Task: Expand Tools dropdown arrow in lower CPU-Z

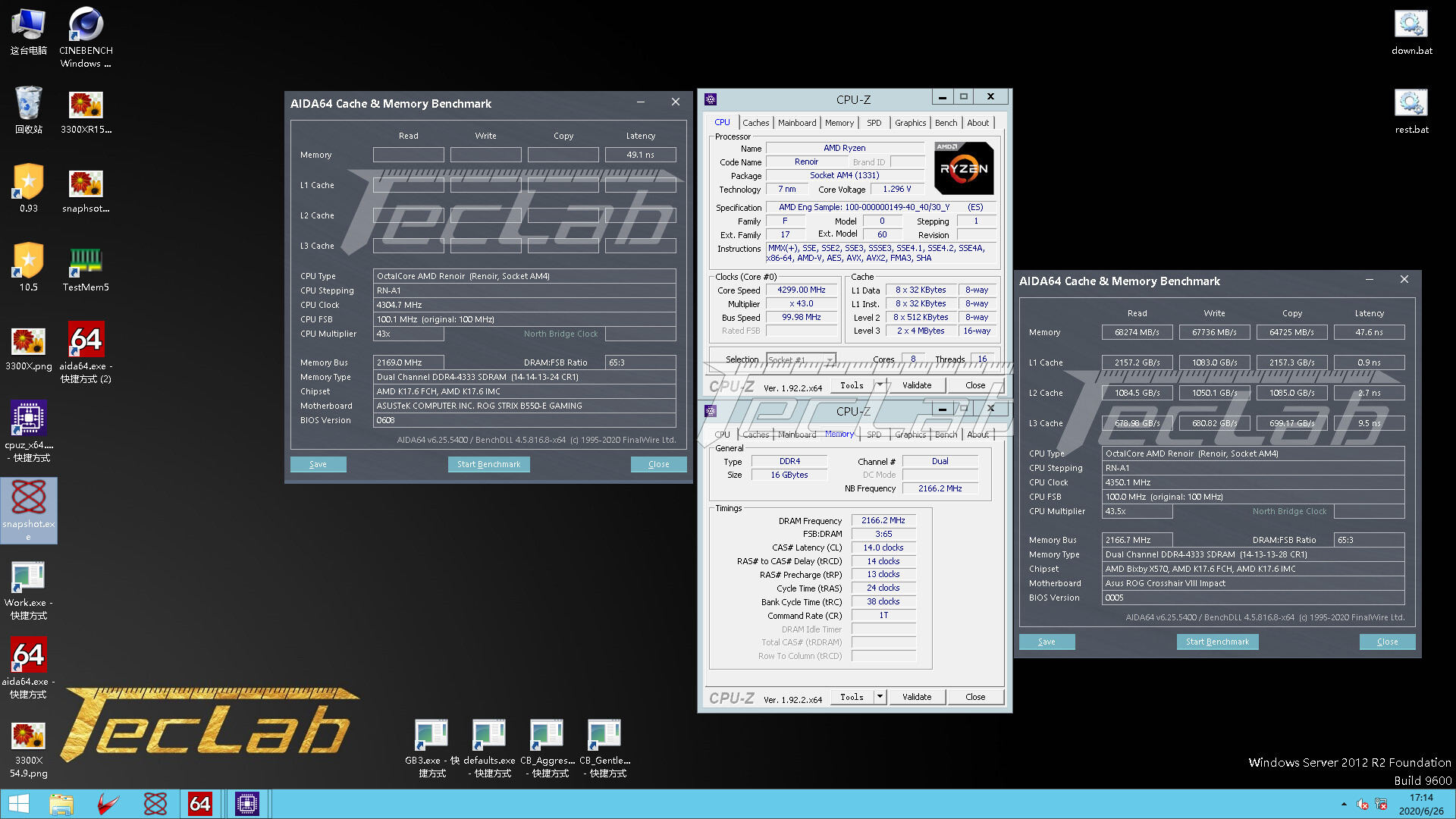Action: (x=880, y=697)
